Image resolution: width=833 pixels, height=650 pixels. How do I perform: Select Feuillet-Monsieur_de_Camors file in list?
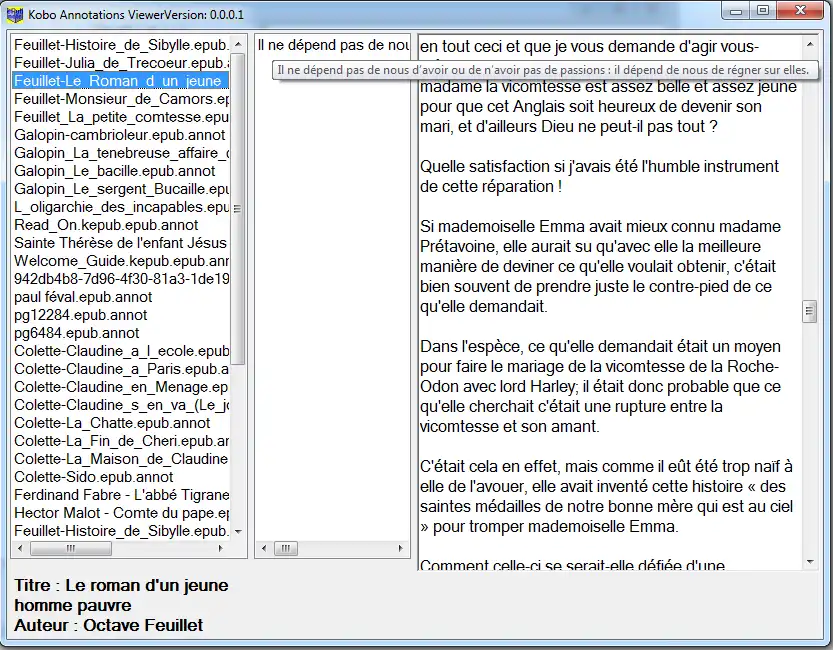pos(122,99)
